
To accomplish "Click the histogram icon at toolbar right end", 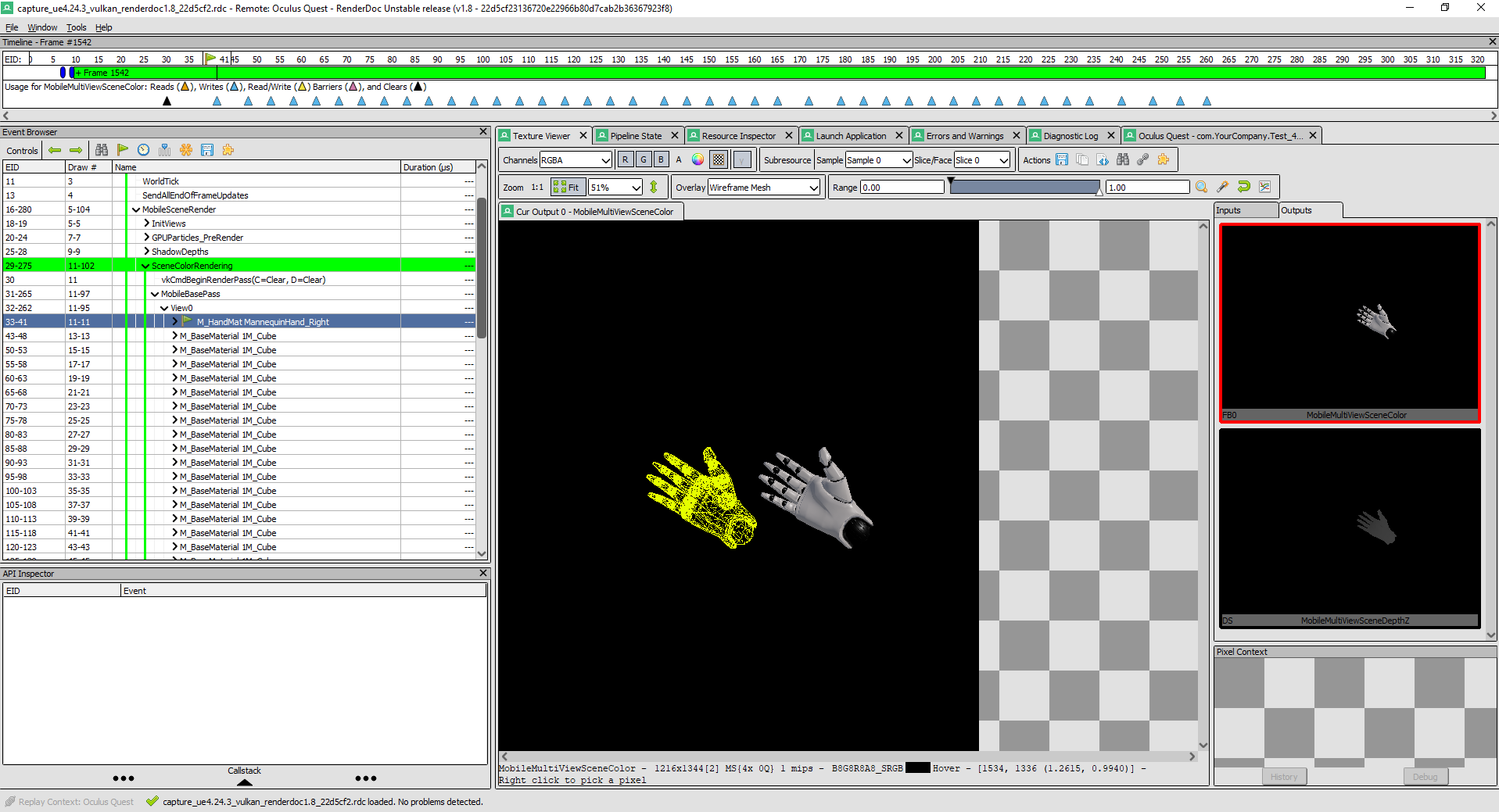I will coord(1264,187).
